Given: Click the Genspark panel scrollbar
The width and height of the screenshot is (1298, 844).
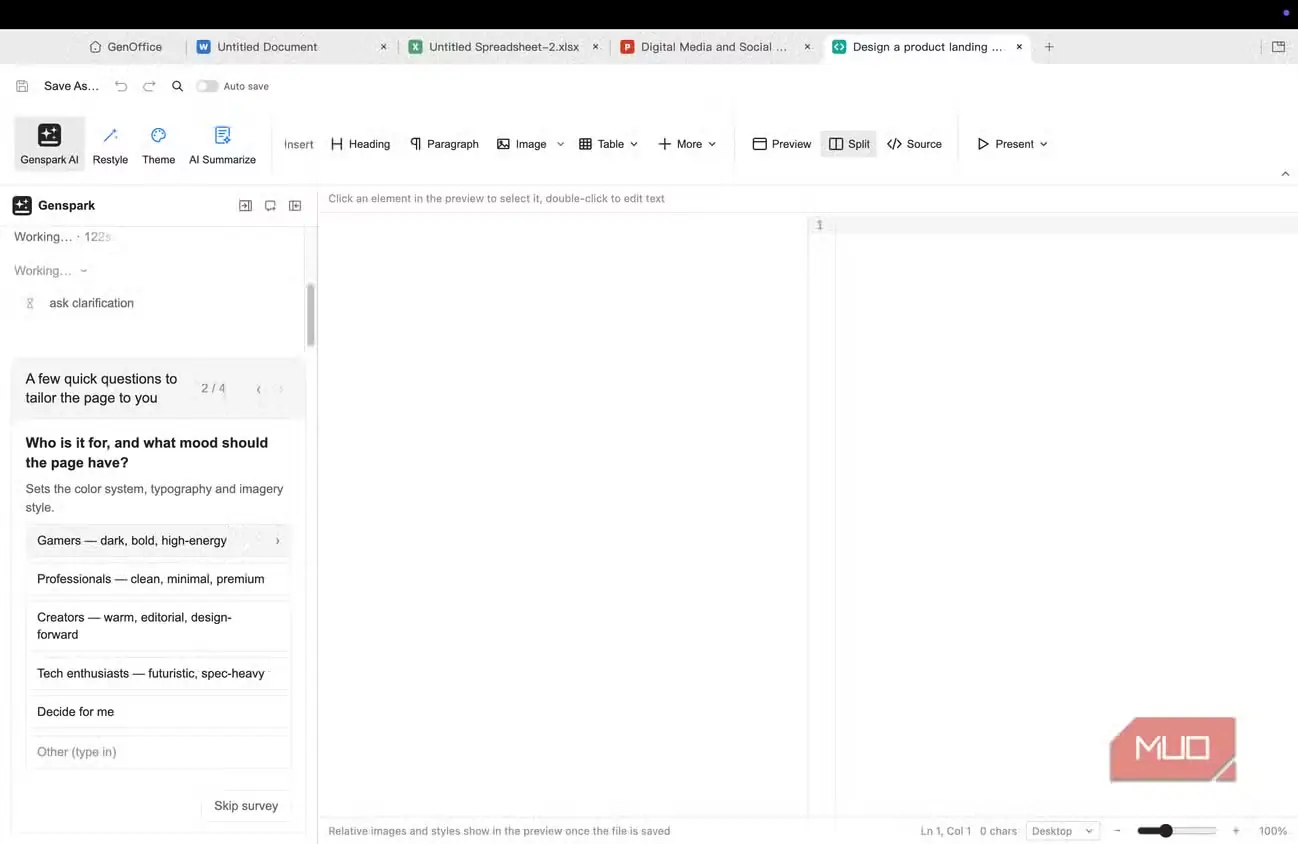Looking at the screenshot, I should (310, 314).
